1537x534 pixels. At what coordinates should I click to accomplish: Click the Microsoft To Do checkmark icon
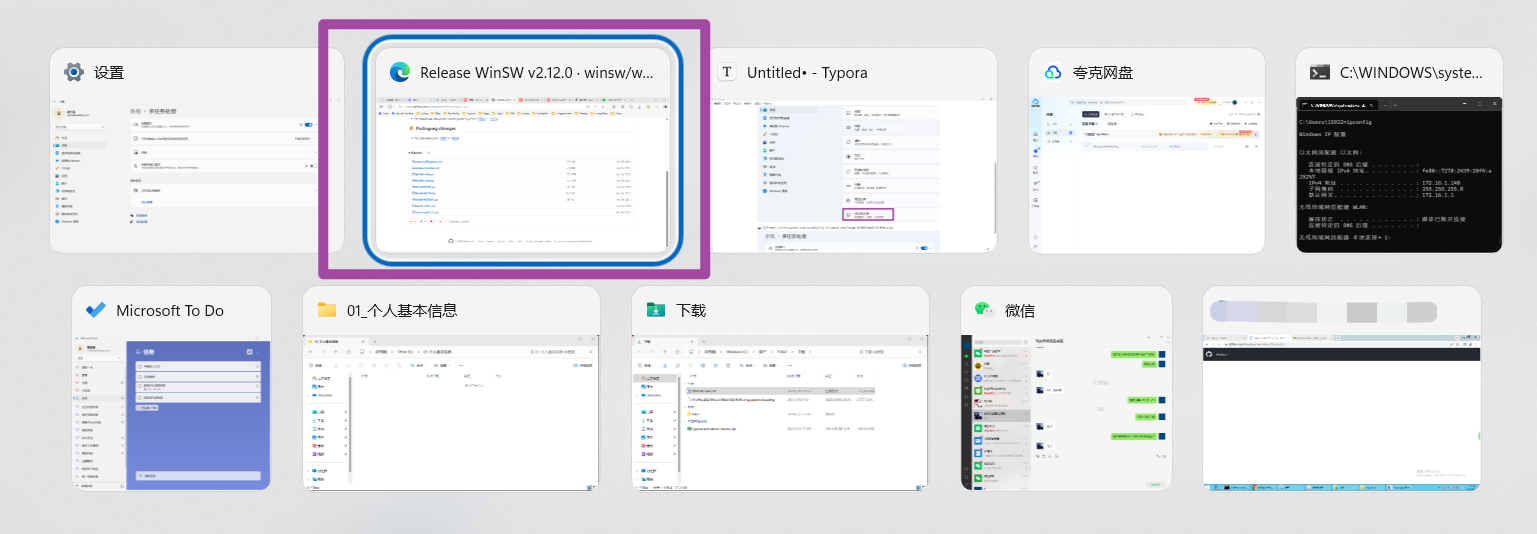96,310
